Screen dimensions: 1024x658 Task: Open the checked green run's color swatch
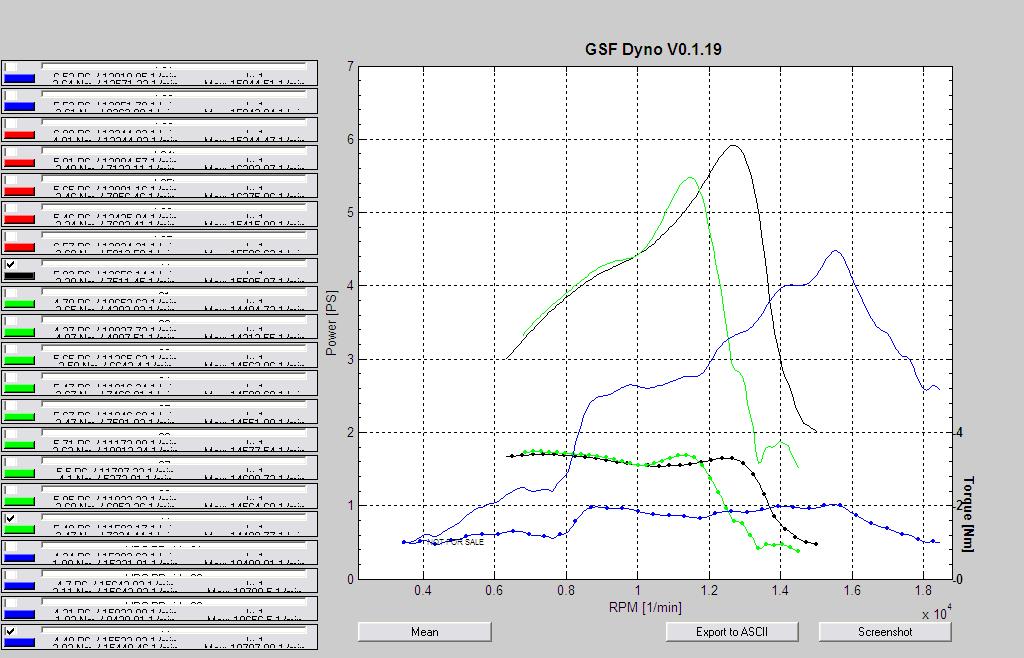pos(19,530)
